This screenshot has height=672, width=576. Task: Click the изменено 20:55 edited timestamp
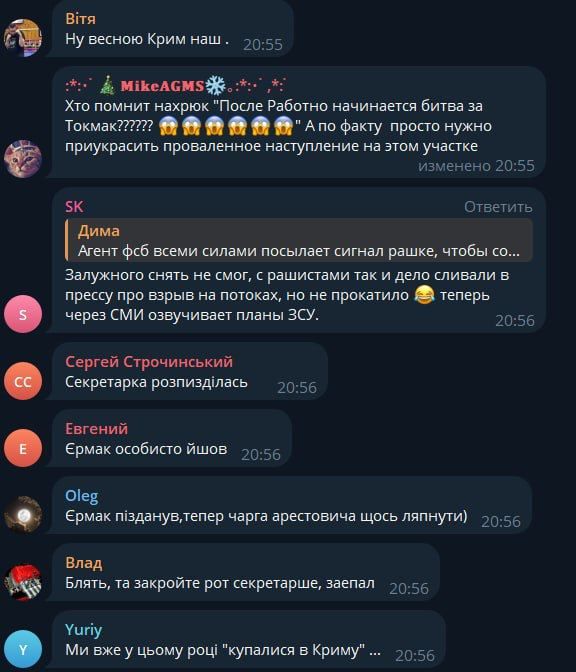(x=476, y=165)
